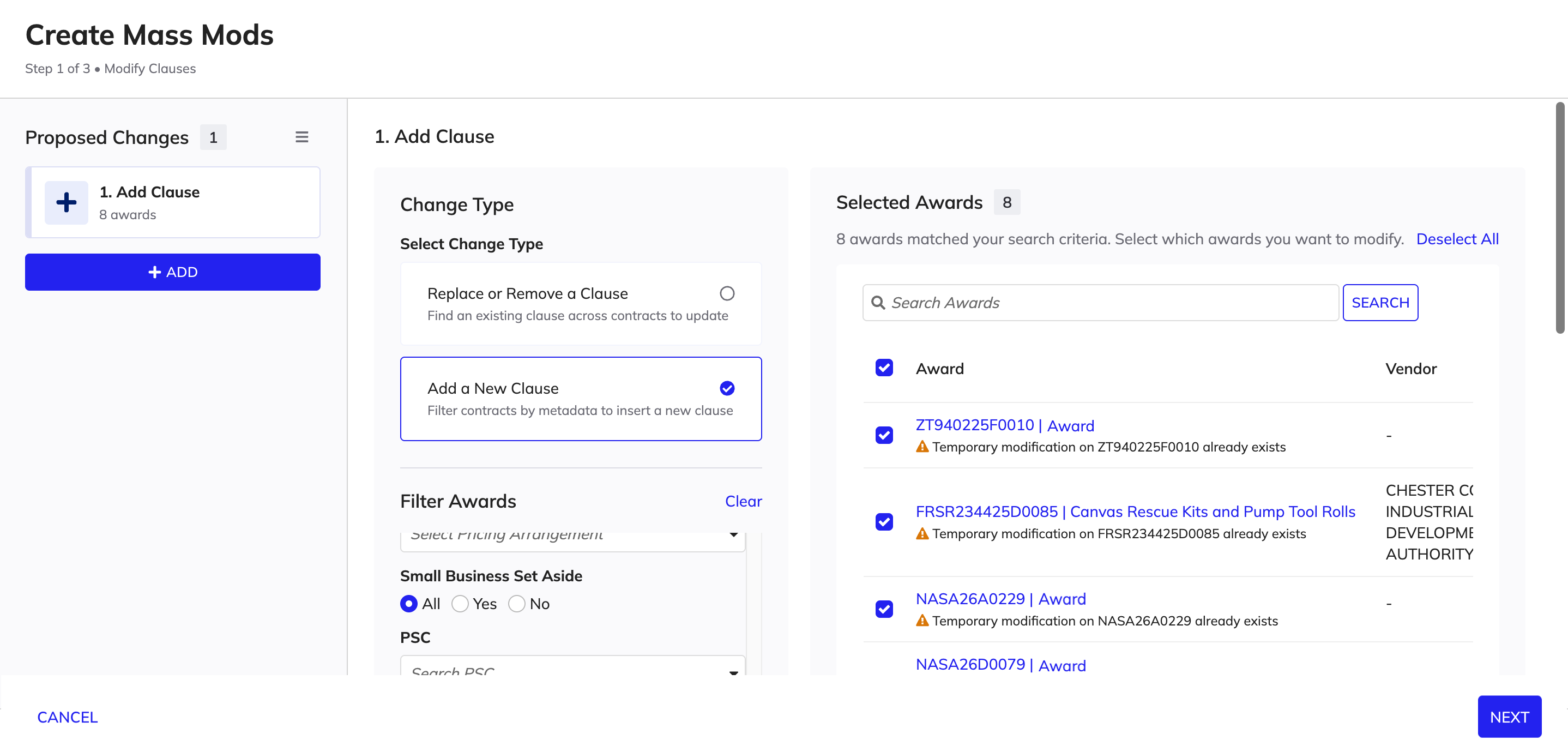Click warning icon under NASA26A0229 award
The image size is (1568, 746).
coord(922,621)
